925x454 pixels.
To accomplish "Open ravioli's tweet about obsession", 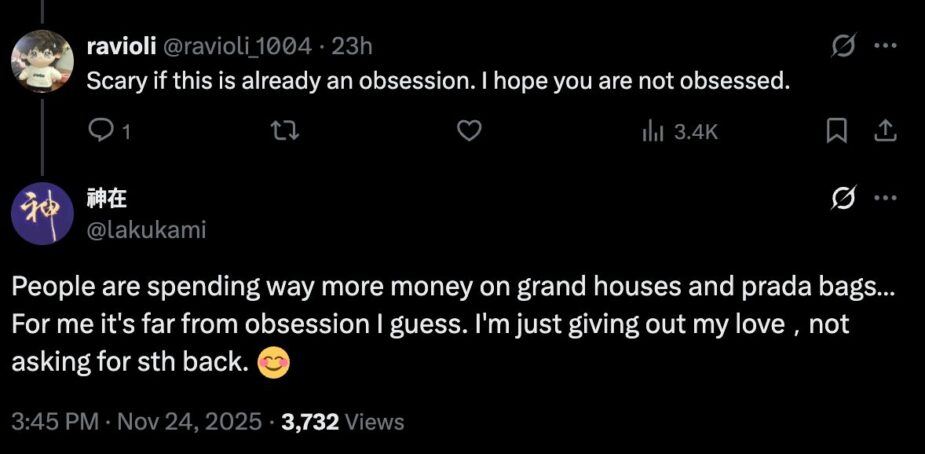I will point(438,81).
